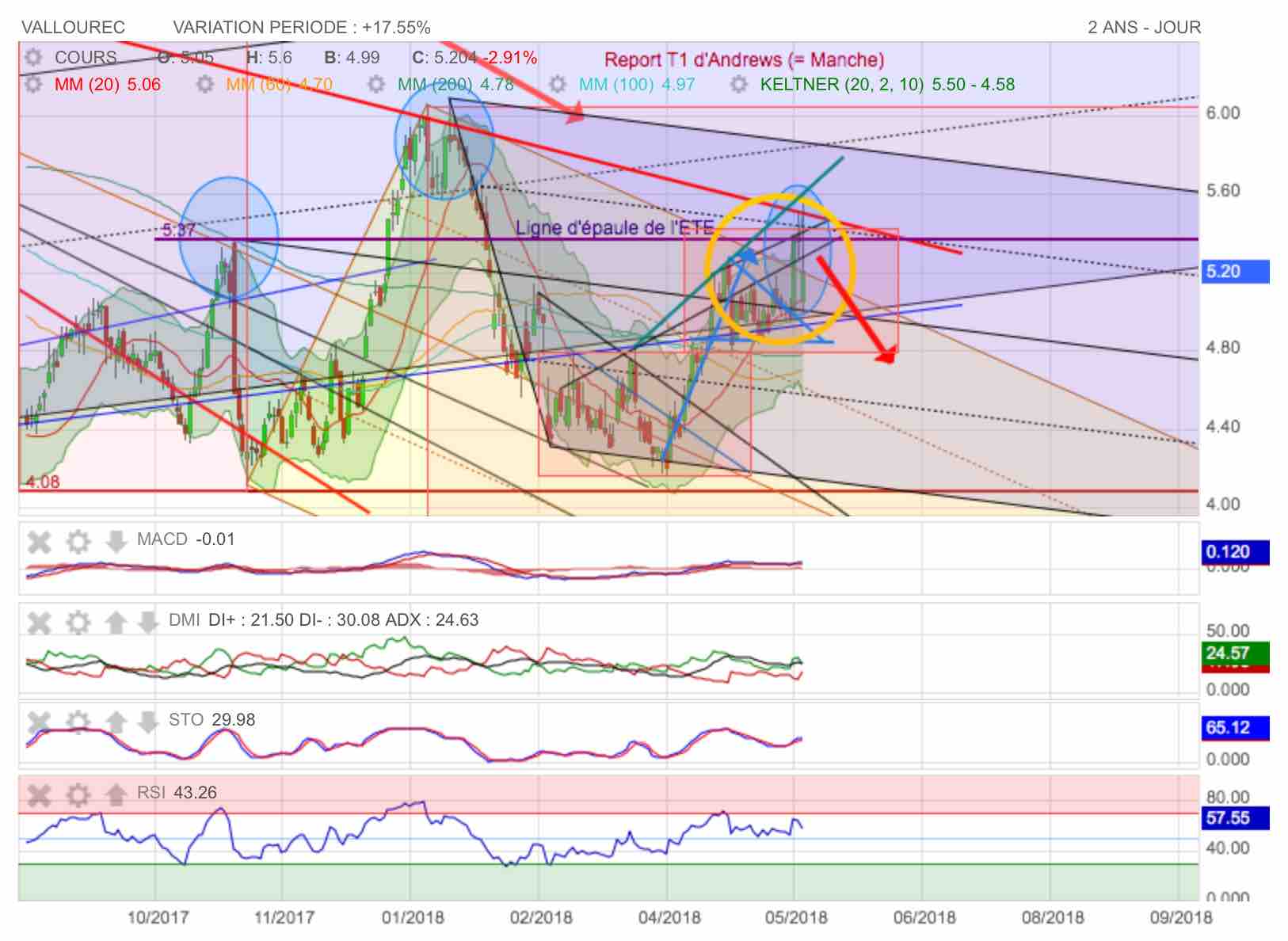Click the VARIATION PERIODE +17.55% text
Screen dimensions: 1288x941
(302, 28)
